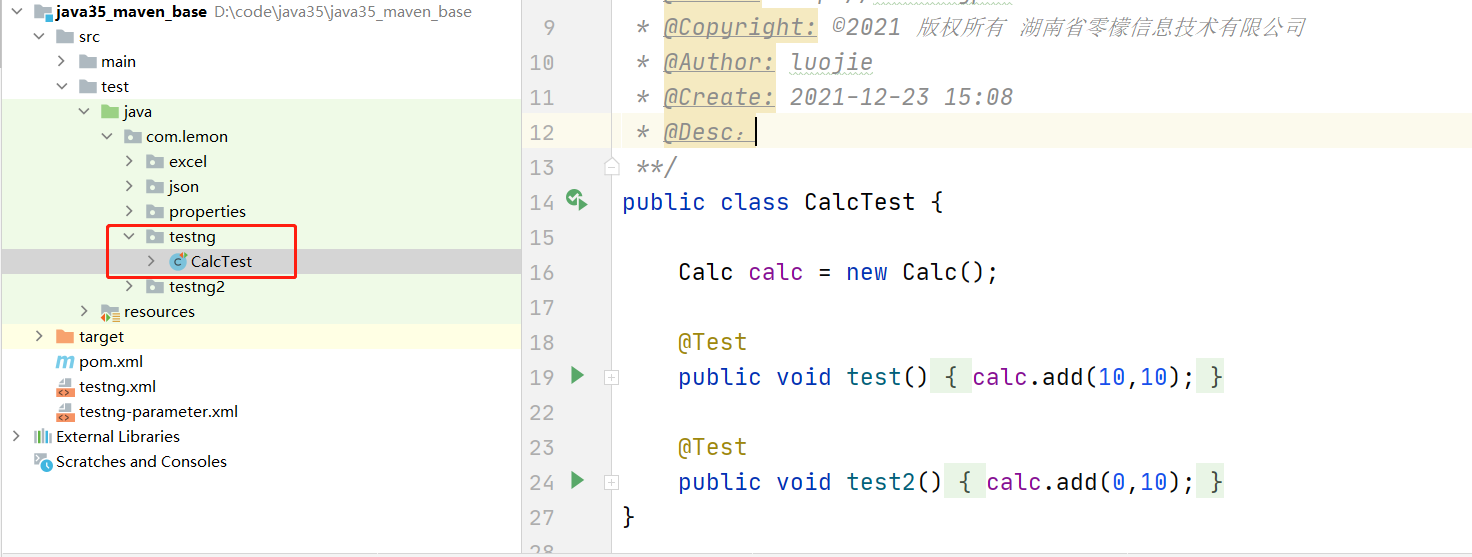Select testng.xml in the project tree

(x=117, y=387)
